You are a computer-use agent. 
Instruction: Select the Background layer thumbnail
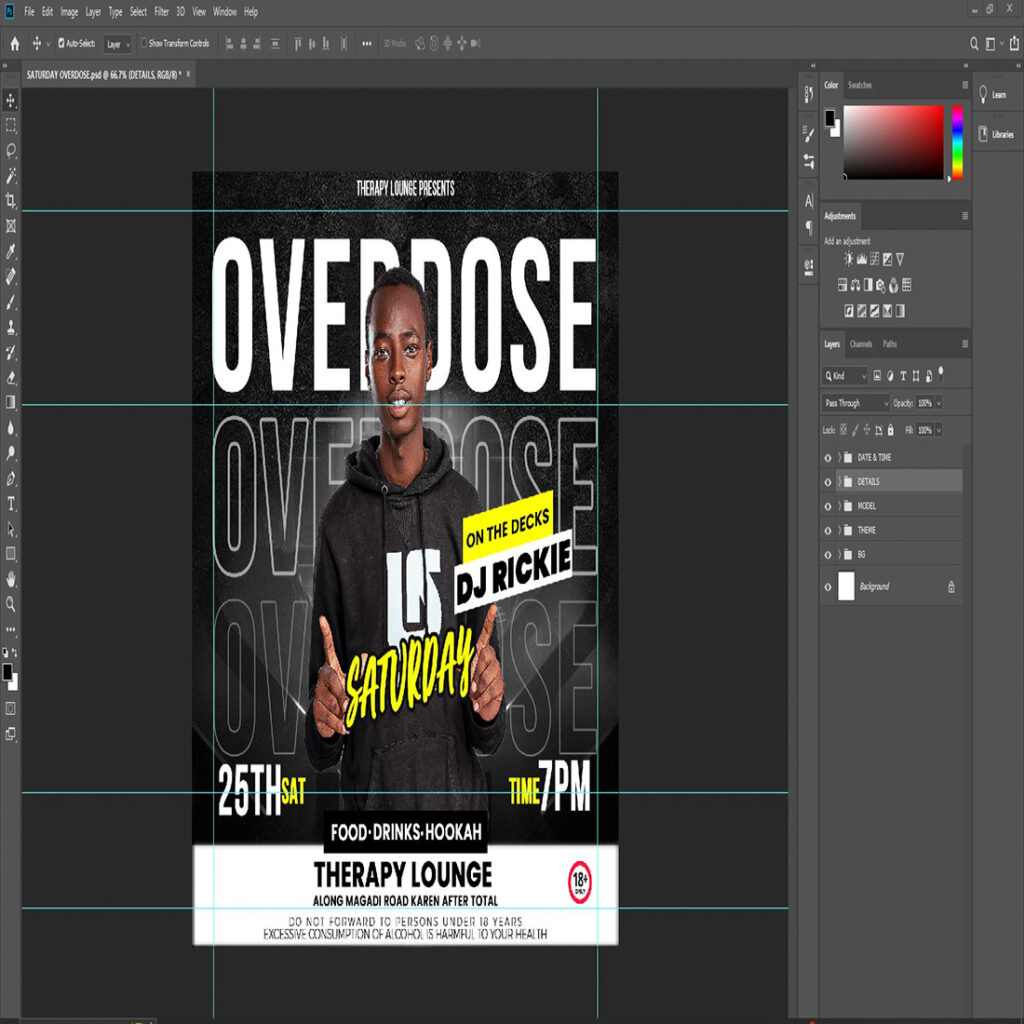pyautogui.click(x=846, y=586)
